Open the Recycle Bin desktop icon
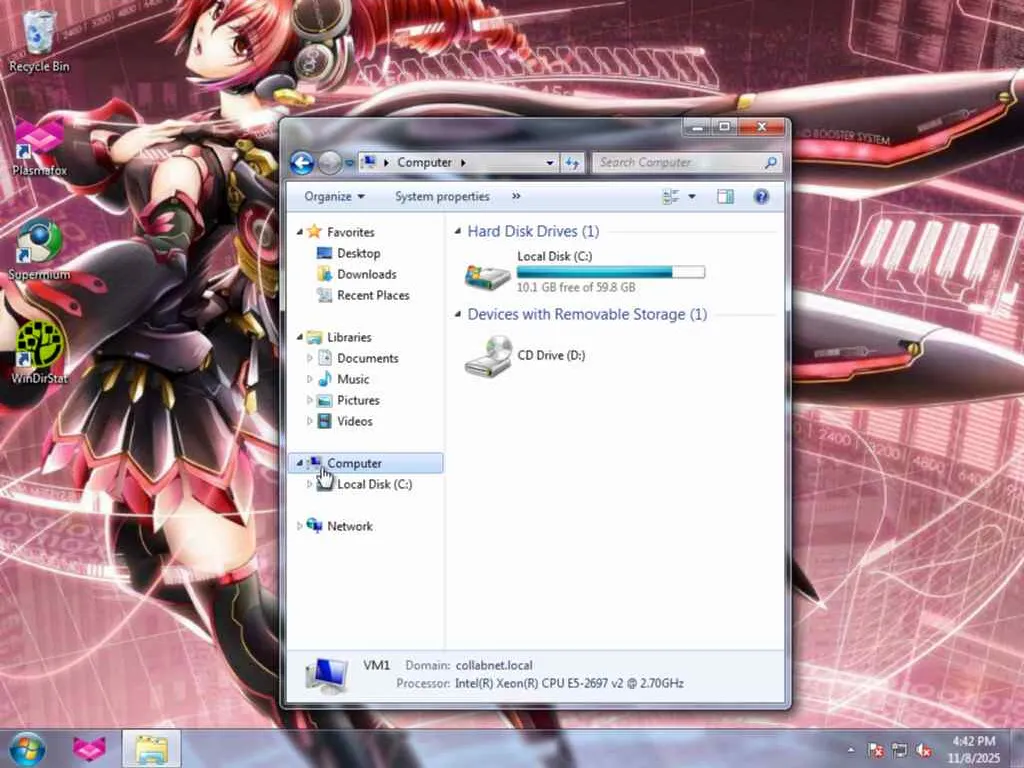This screenshot has height=768, width=1024. click(x=39, y=40)
